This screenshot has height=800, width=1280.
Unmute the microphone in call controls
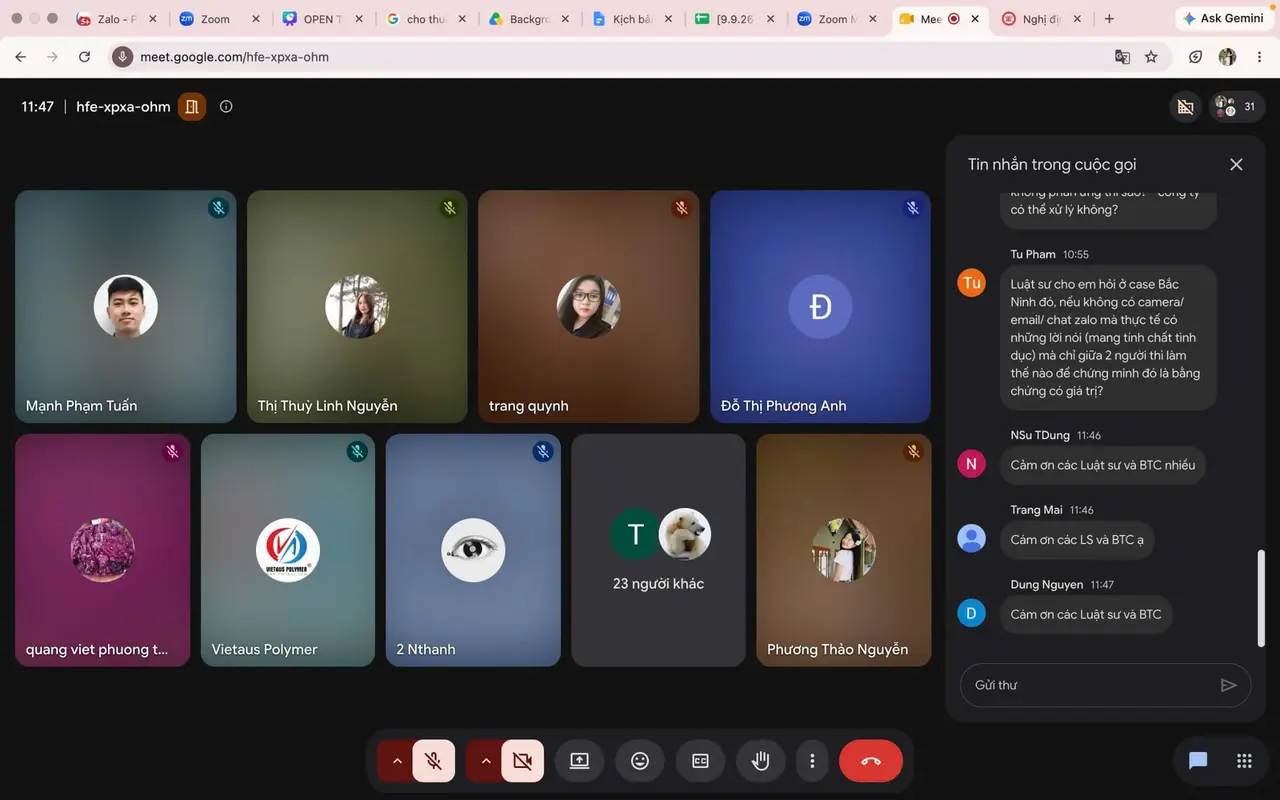click(434, 761)
